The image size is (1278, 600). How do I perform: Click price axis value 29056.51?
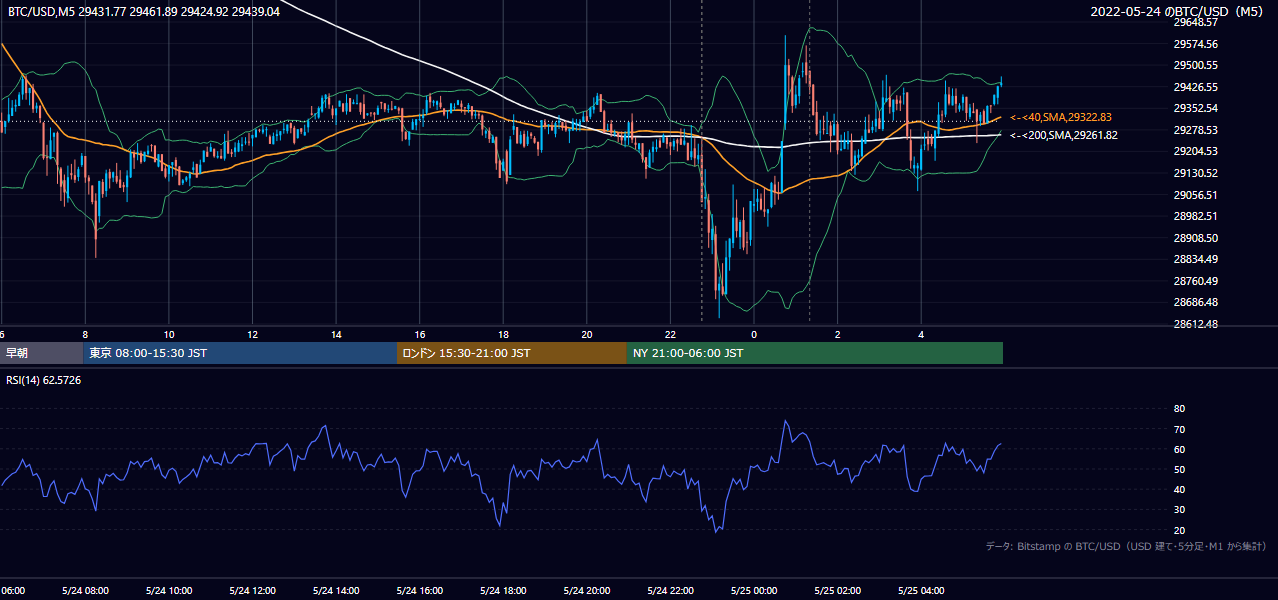pyautogui.click(x=1195, y=195)
